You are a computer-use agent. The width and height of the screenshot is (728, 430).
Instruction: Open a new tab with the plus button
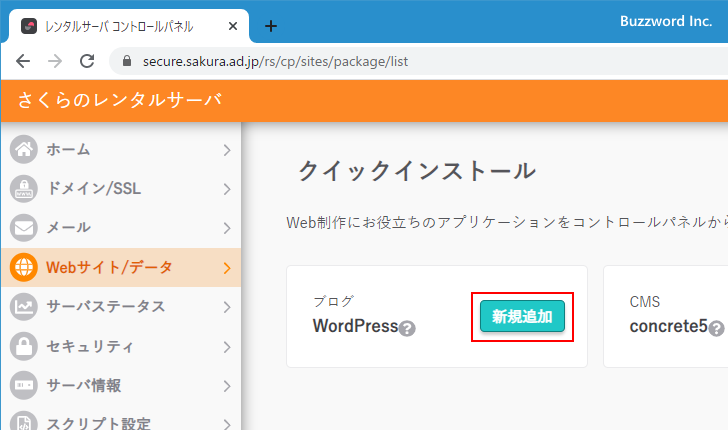click(x=271, y=26)
